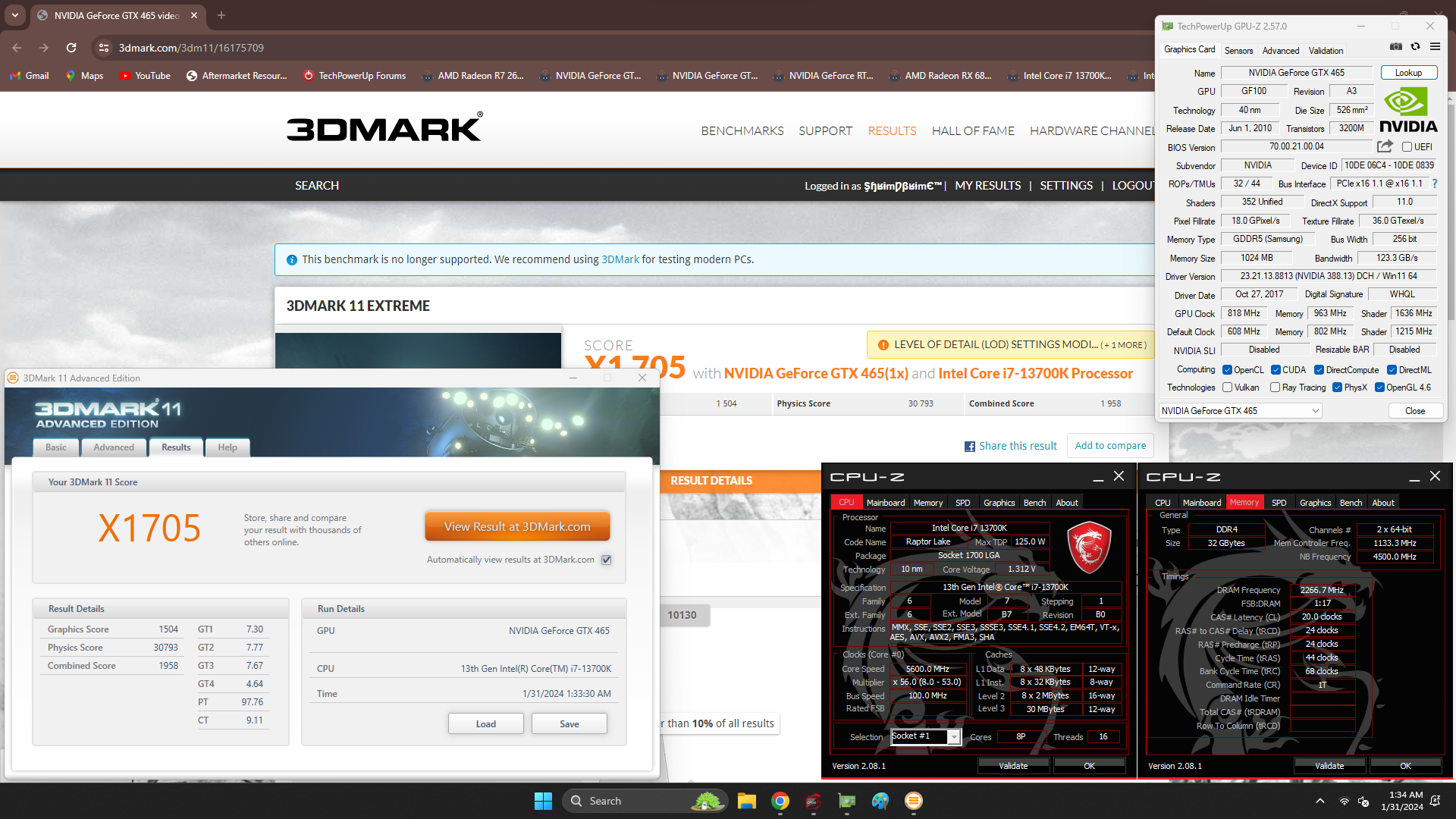Click the Windows taskbar Search box
This screenshot has height=819, width=1456.
click(645, 801)
